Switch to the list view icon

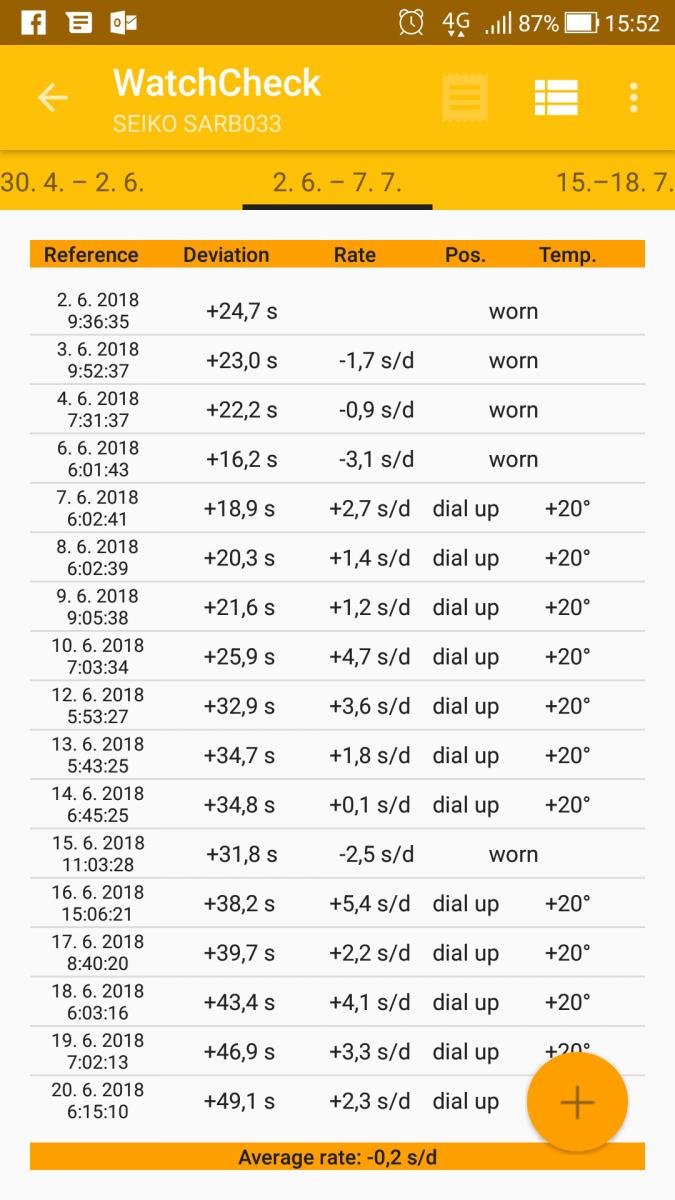coord(556,98)
